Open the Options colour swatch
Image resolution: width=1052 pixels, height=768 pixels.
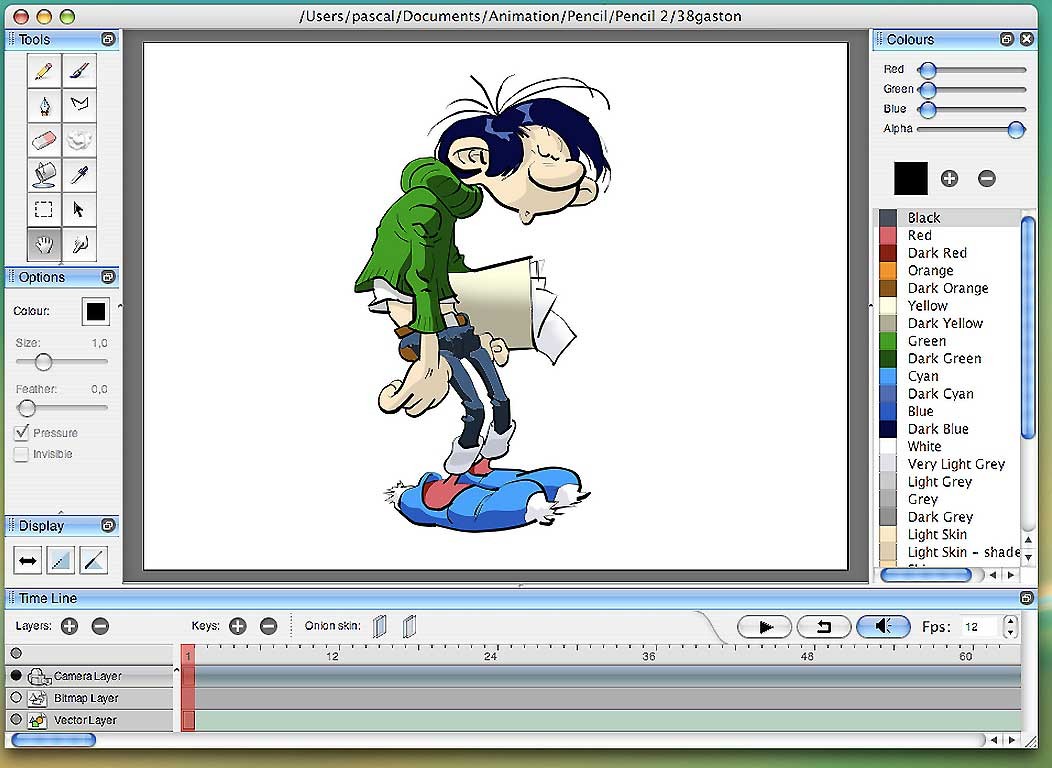coord(96,311)
